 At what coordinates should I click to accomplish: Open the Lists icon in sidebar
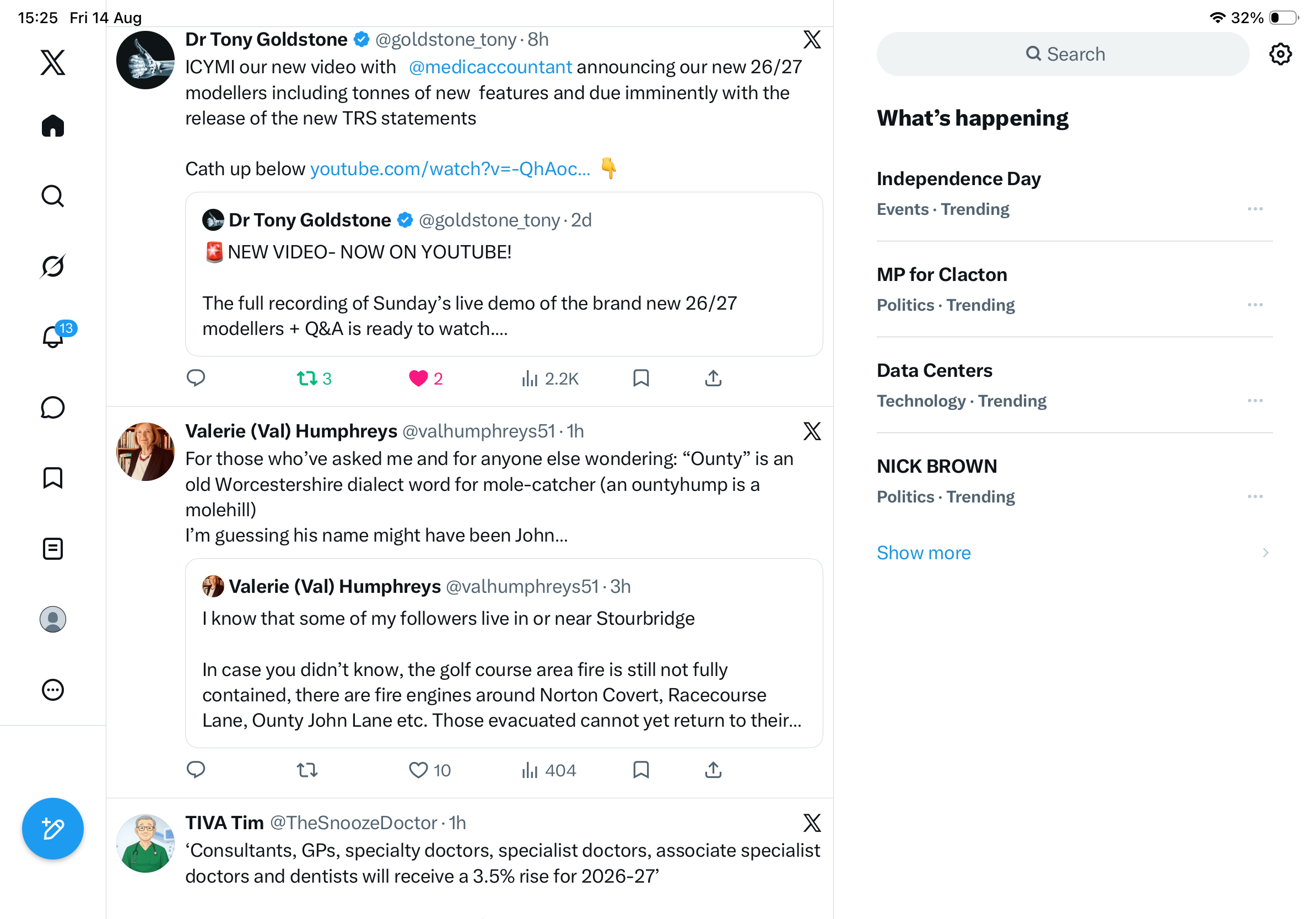[x=53, y=549]
